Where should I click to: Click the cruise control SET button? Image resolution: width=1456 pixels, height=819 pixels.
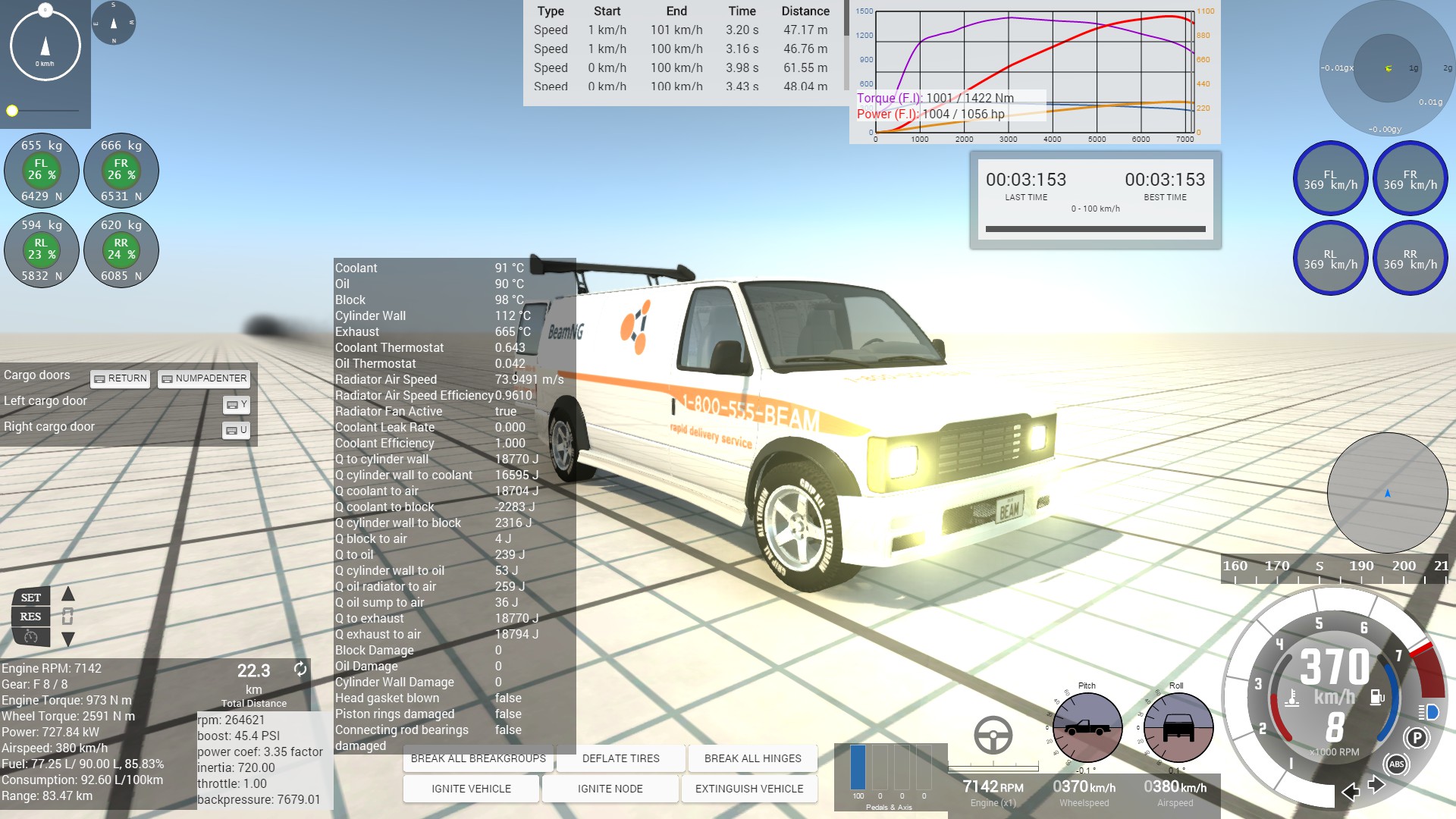31,598
